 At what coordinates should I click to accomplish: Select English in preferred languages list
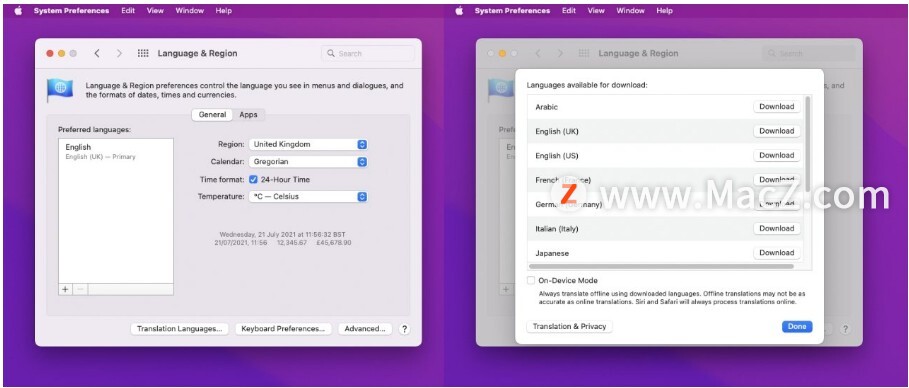tap(116, 151)
